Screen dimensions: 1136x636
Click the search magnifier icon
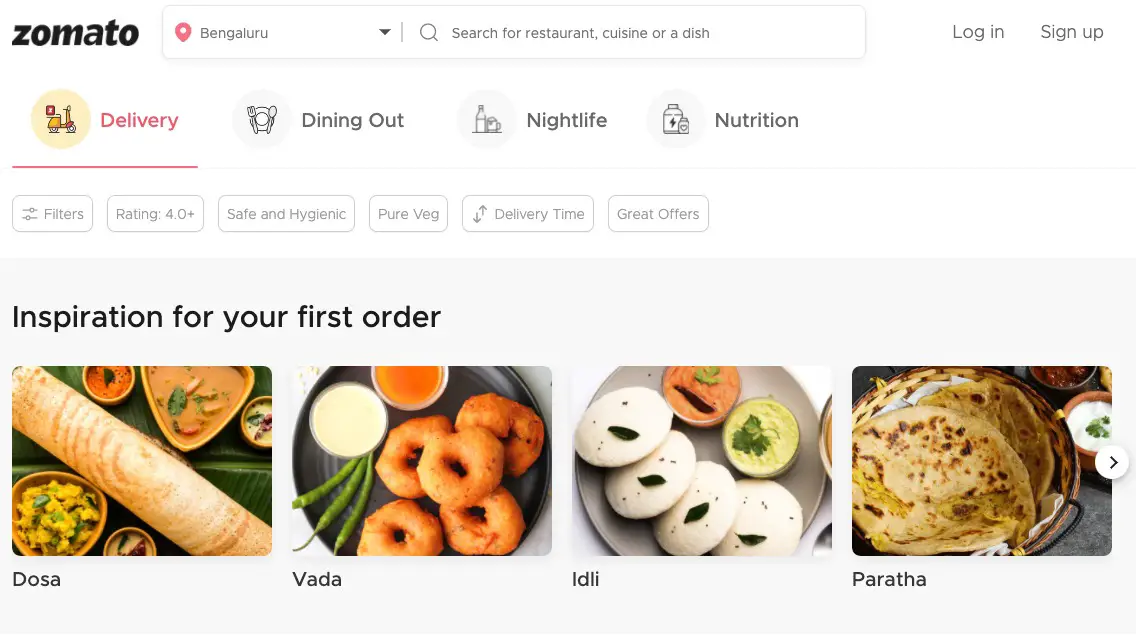(428, 32)
